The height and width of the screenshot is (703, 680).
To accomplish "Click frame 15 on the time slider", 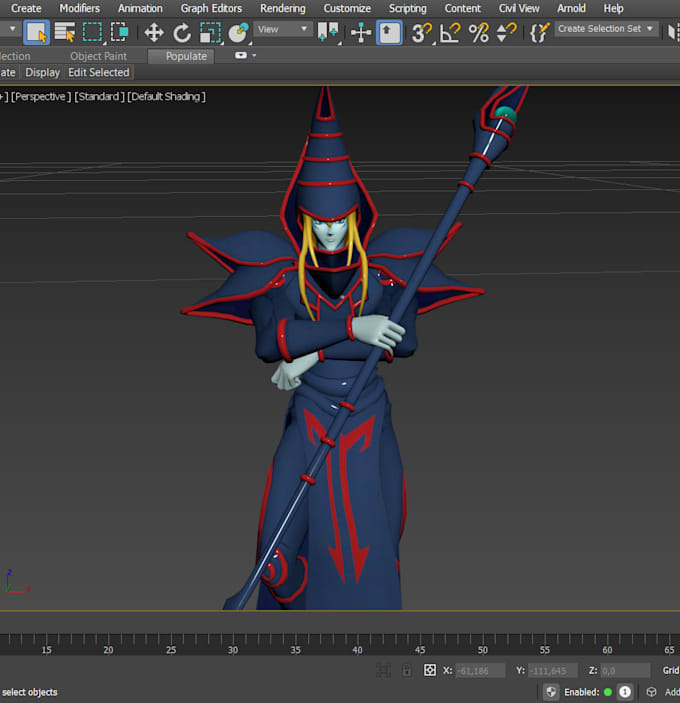I will click(x=46, y=650).
